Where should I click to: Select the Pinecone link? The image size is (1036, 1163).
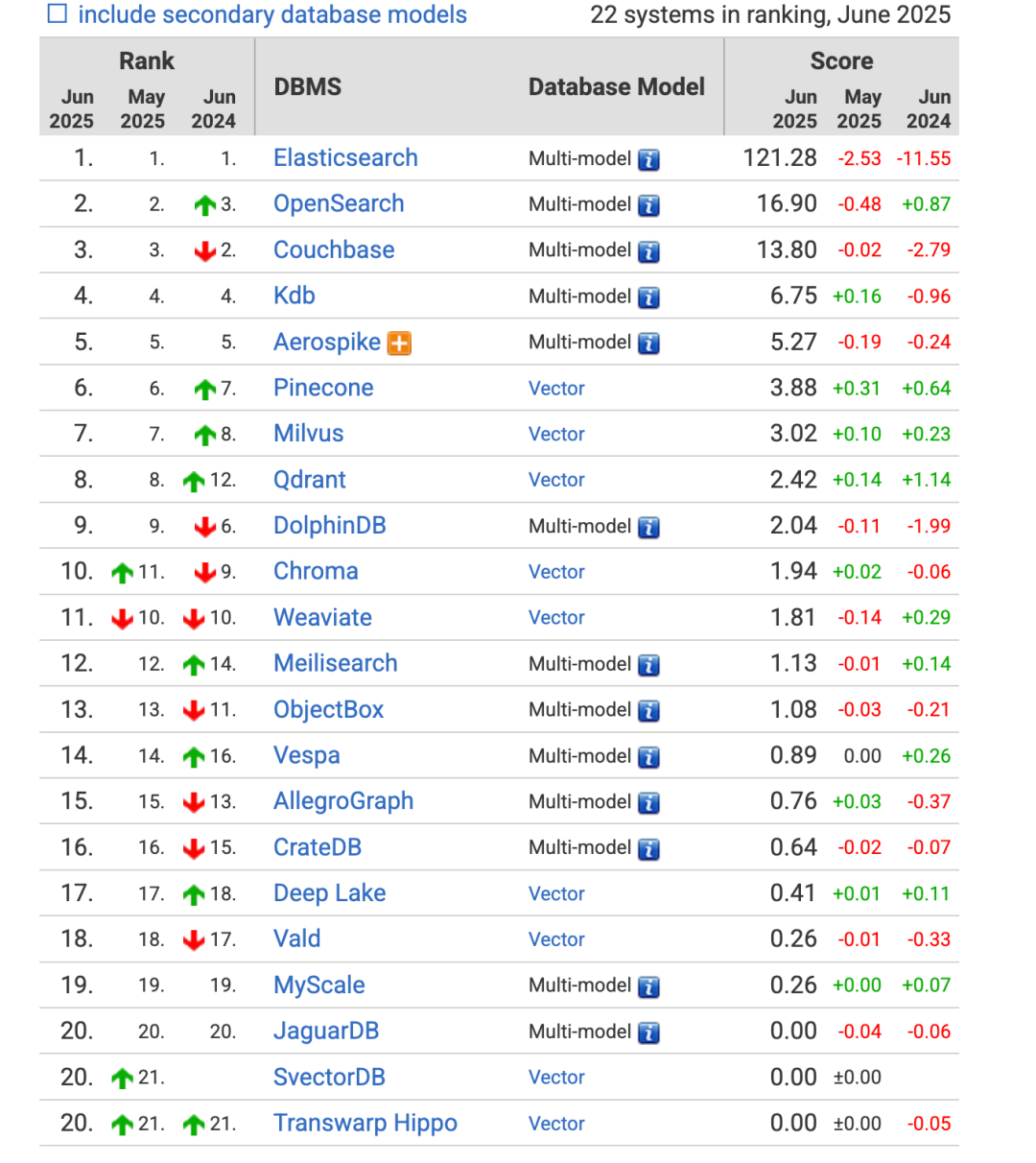pyautogui.click(x=322, y=388)
